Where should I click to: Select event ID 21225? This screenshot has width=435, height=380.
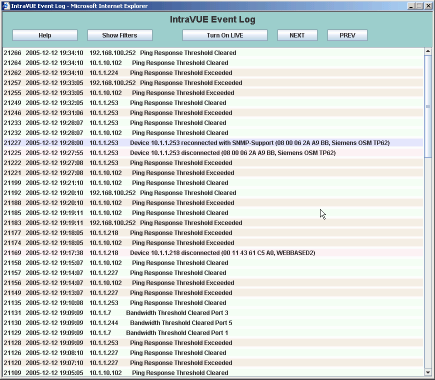12,153
